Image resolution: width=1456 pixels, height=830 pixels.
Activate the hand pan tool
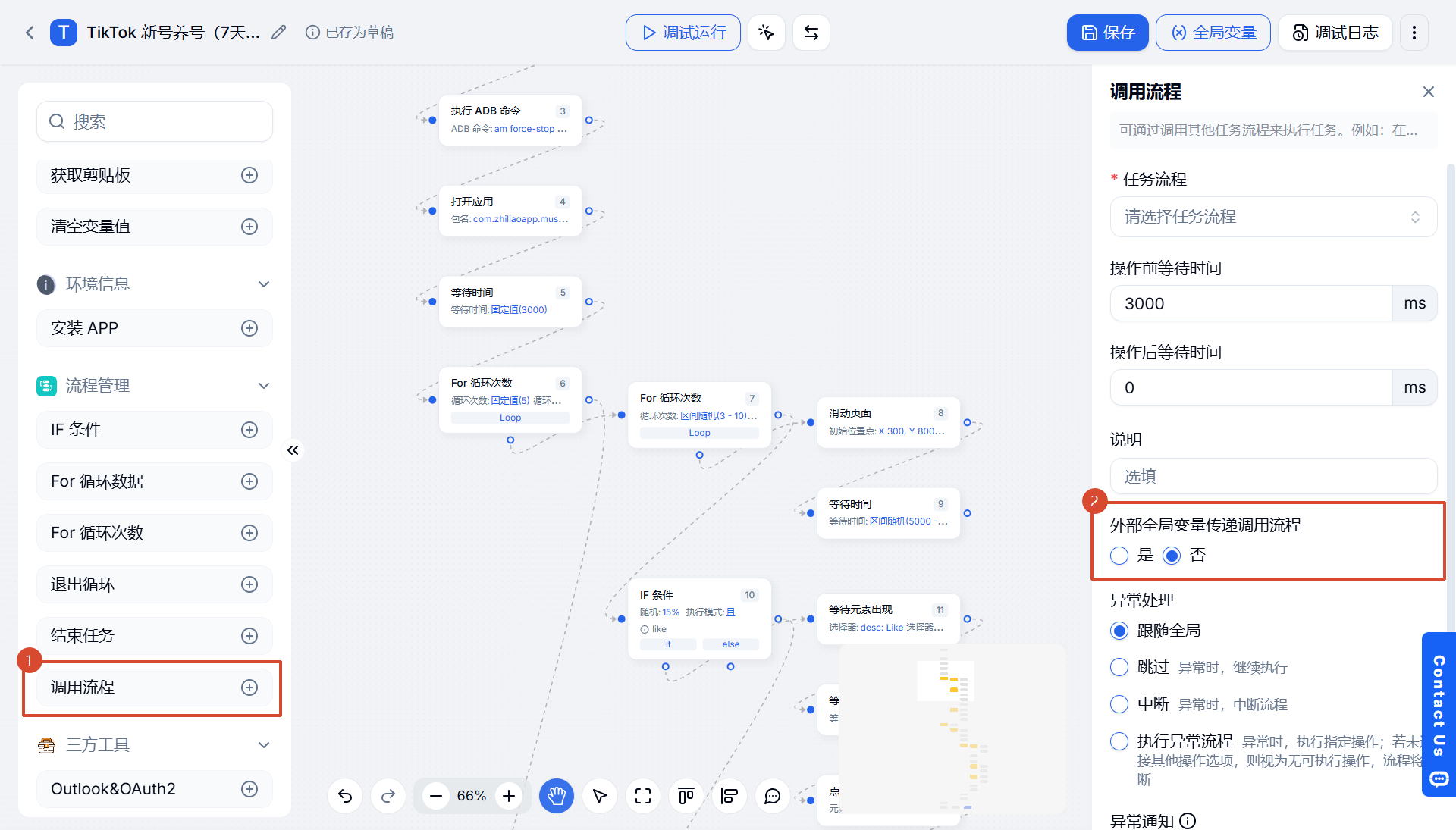coord(557,796)
